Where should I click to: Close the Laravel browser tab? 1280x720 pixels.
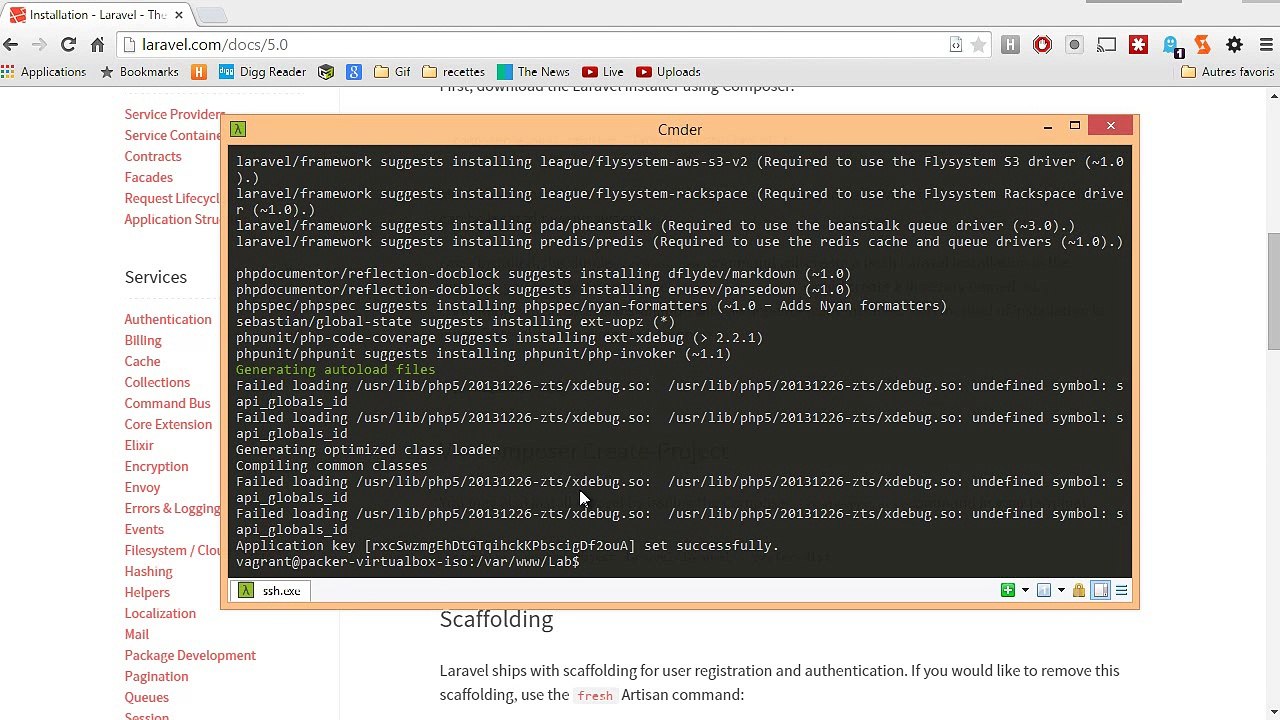coord(179,15)
